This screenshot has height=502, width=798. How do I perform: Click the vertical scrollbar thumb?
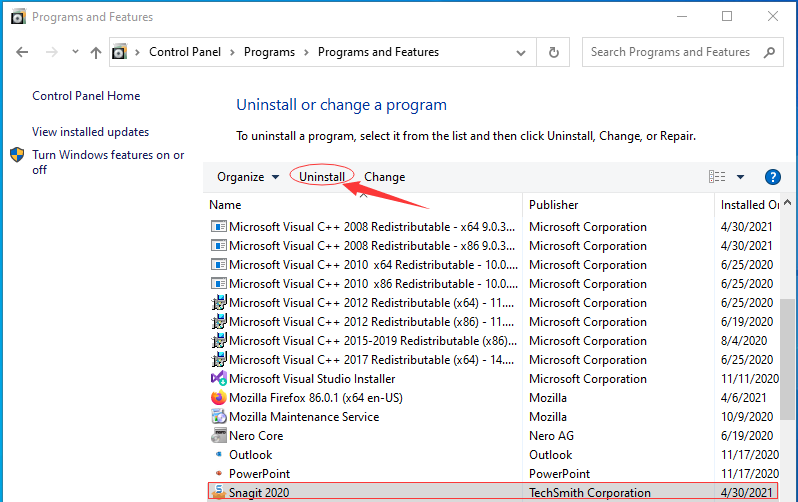788,359
